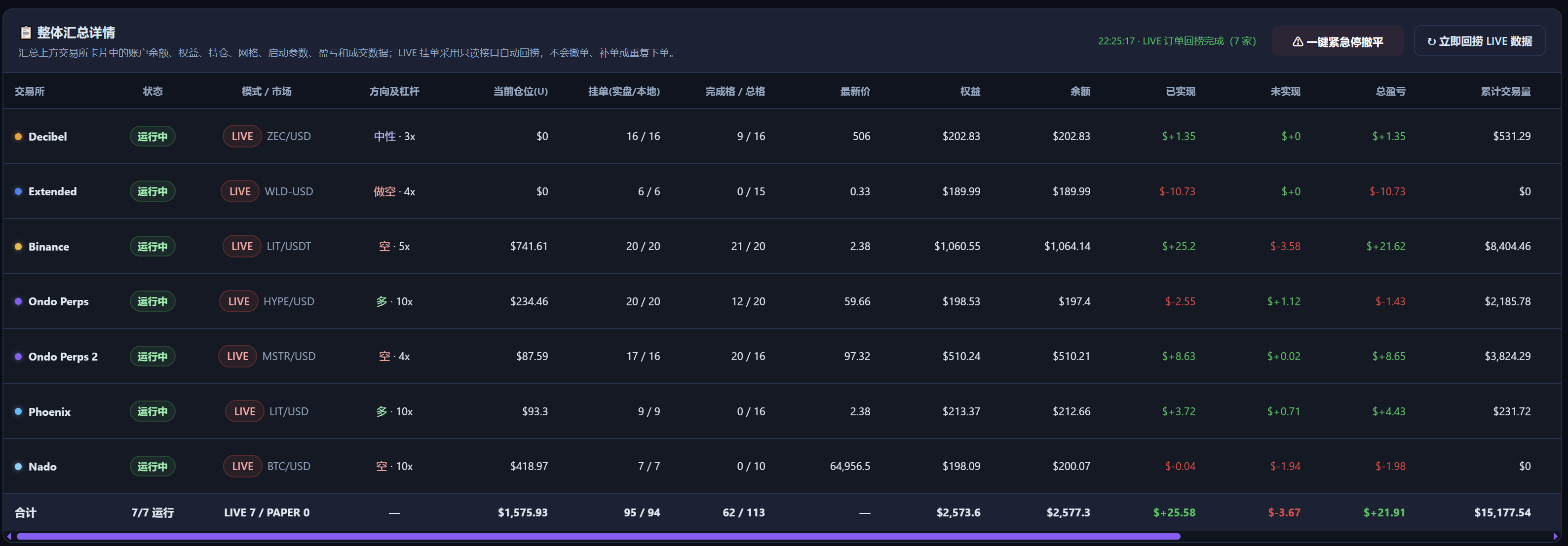Click the $8,404.46 cumulative volume value

pos(1507,246)
